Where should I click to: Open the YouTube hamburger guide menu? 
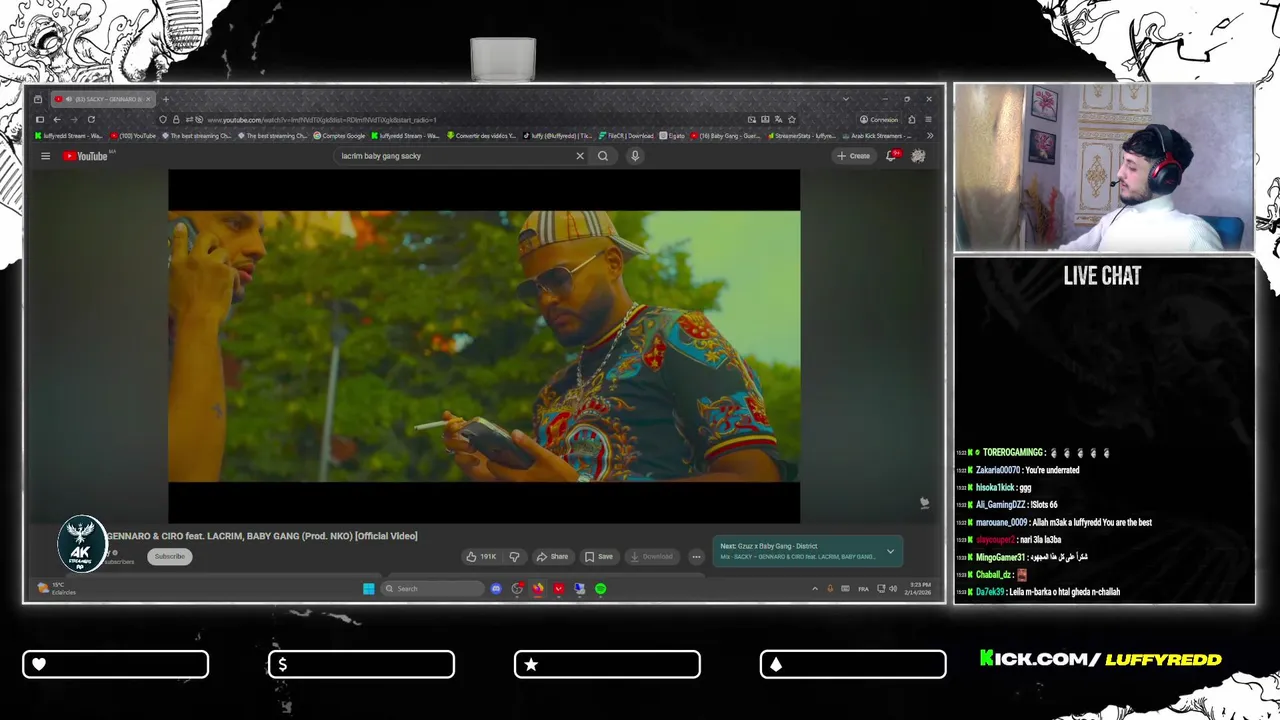coord(45,156)
